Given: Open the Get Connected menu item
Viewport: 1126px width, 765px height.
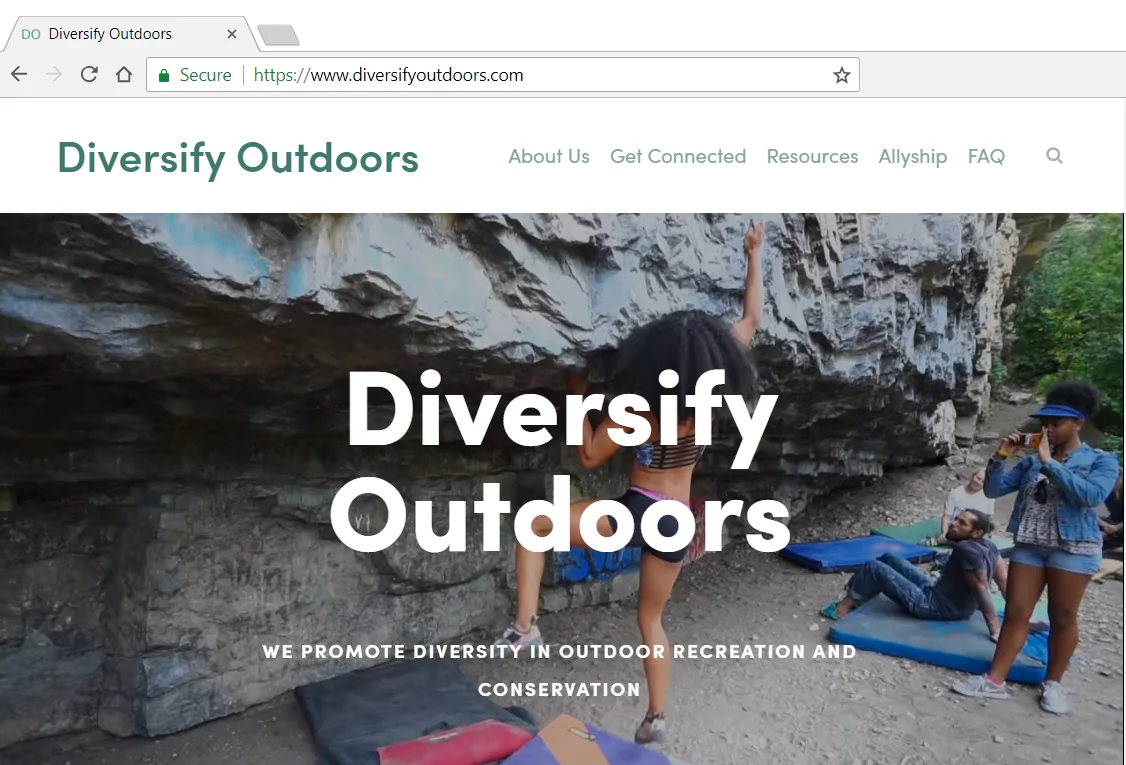Looking at the screenshot, I should coord(678,156).
